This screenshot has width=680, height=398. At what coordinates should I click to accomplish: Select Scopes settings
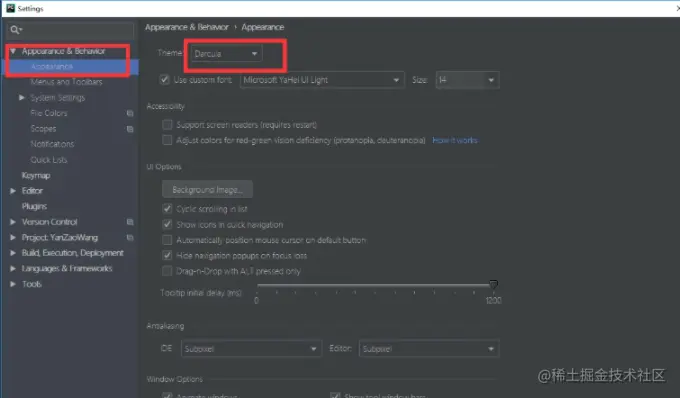(x=43, y=129)
